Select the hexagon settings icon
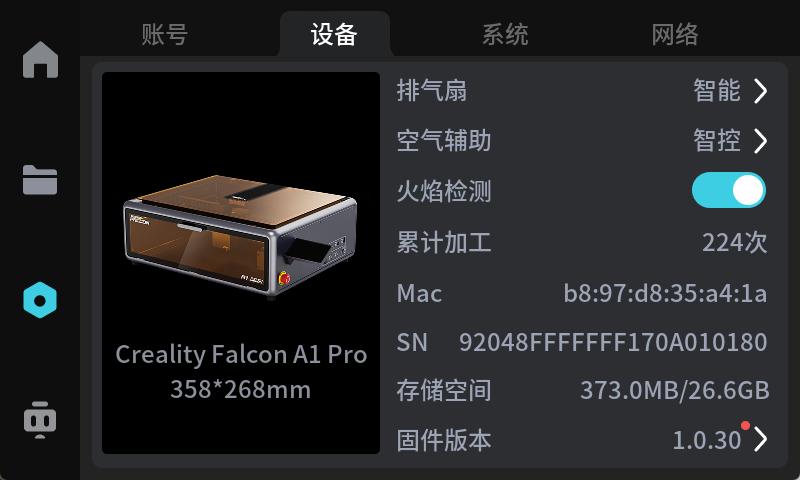 (x=40, y=300)
